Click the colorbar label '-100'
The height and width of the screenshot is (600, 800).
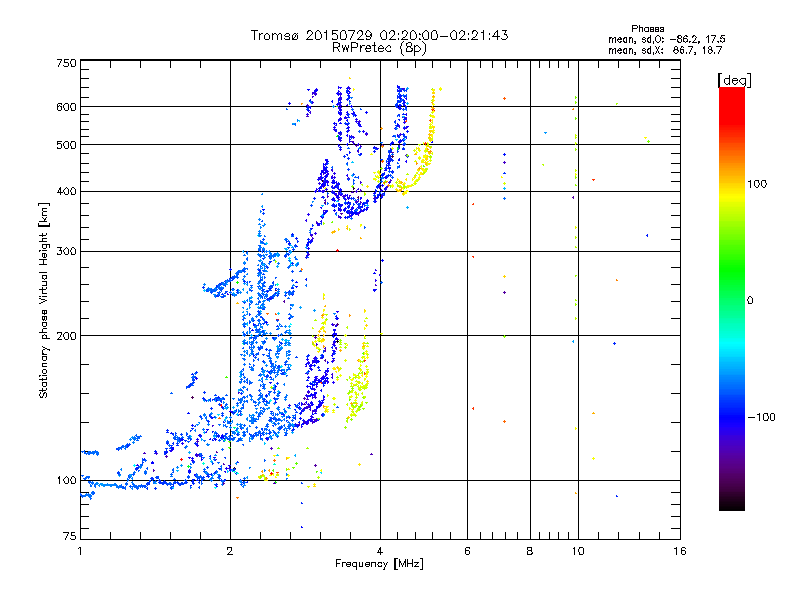pos(761,417)
